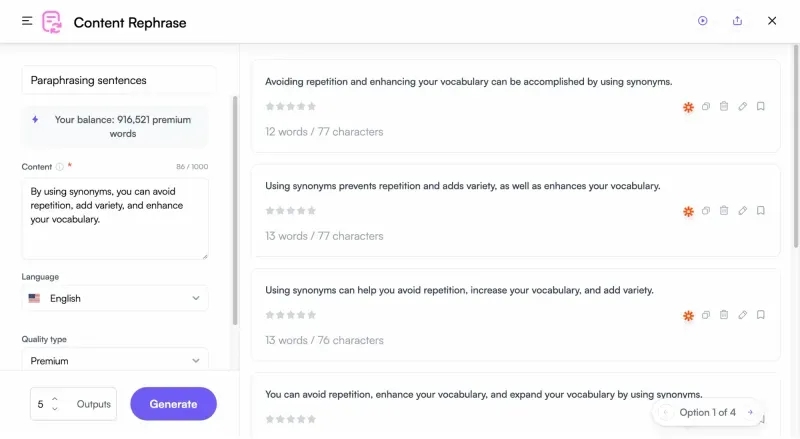Click the share/export icon in header
Image resolution: width=800 pixels, height=439 pixels.
pos(737,21)
